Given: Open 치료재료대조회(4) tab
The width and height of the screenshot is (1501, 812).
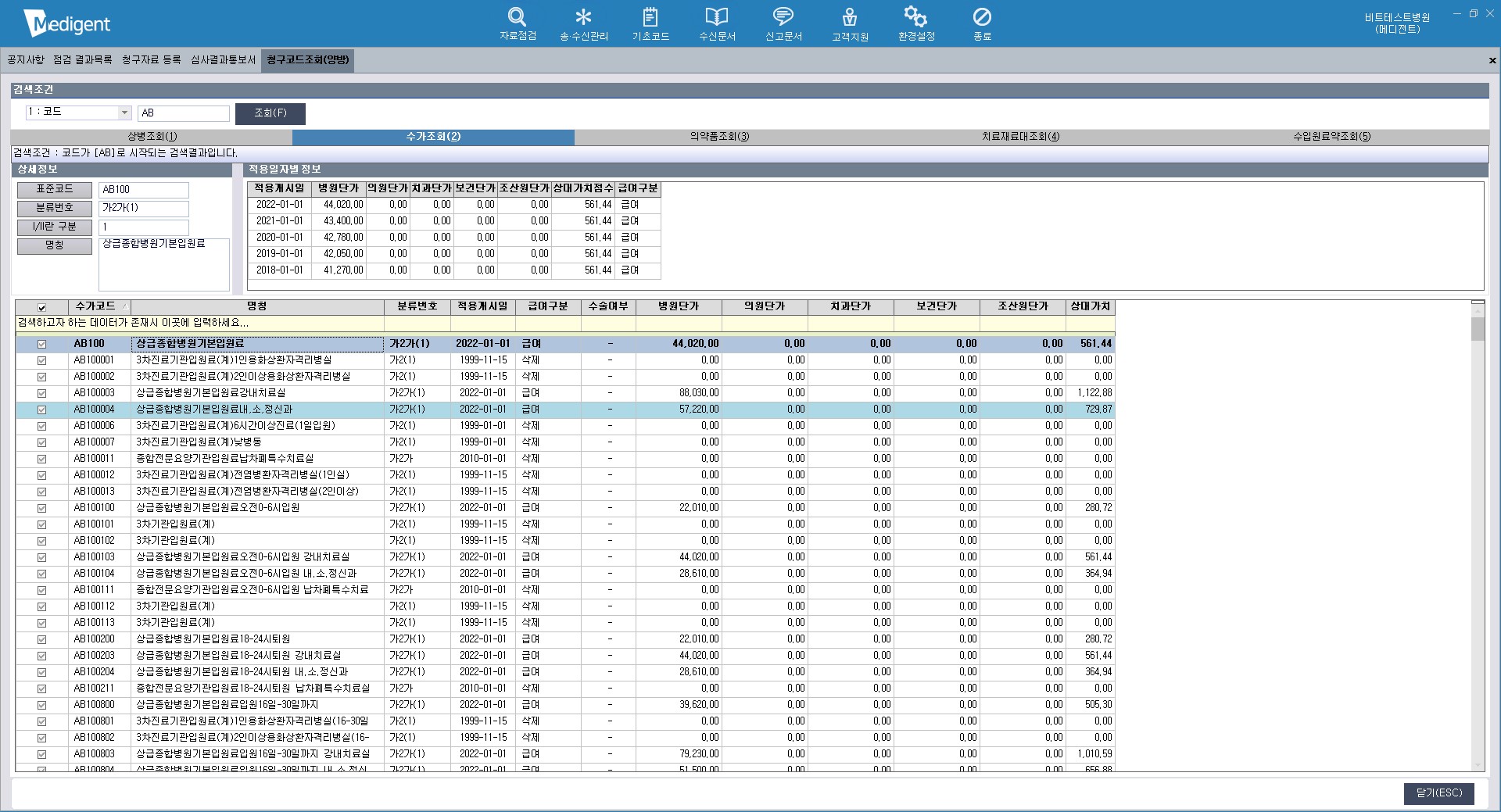Looking at the screenshot, I should [1021, 137].
